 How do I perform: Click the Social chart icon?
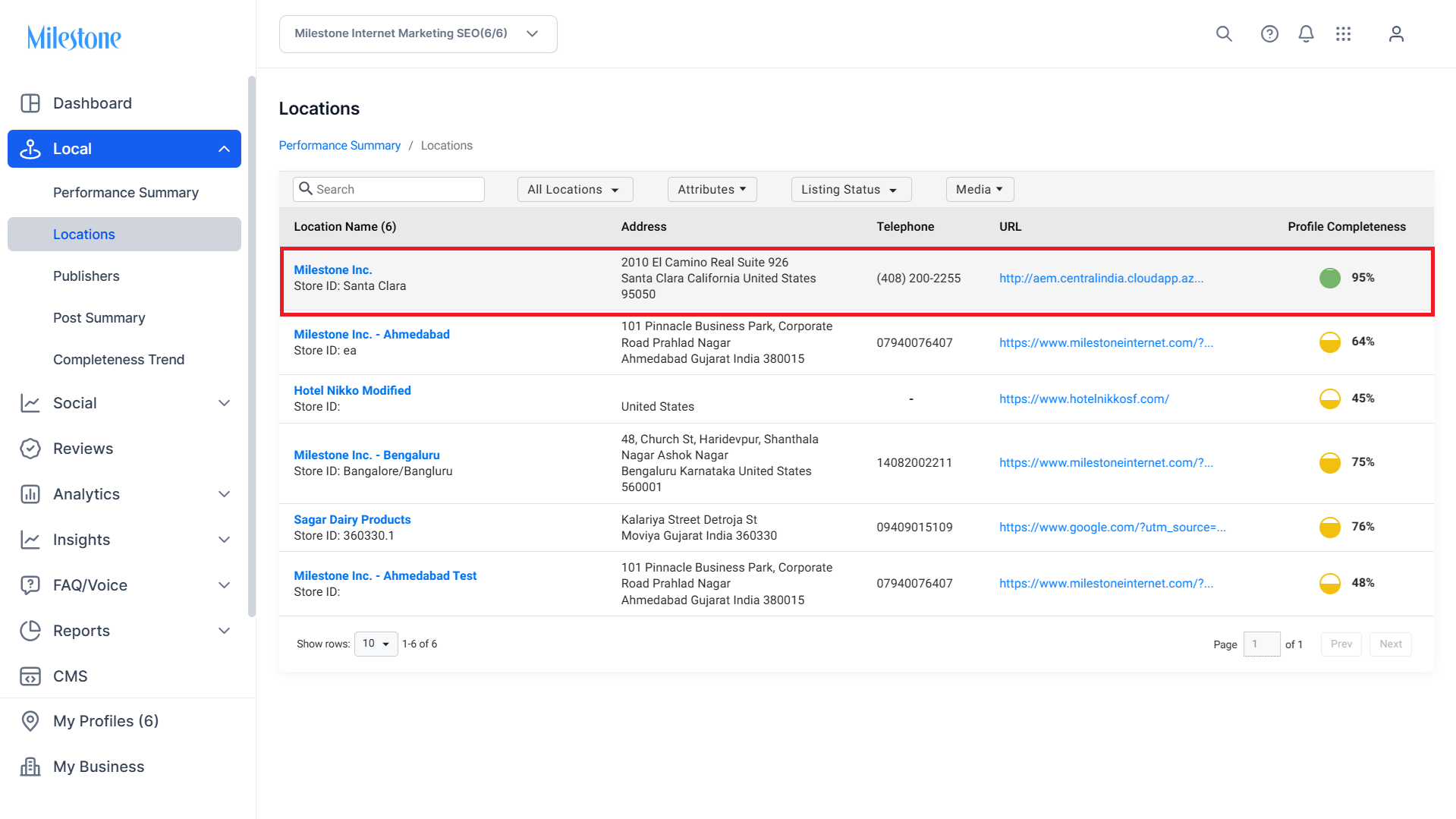[x=30, y=403]
